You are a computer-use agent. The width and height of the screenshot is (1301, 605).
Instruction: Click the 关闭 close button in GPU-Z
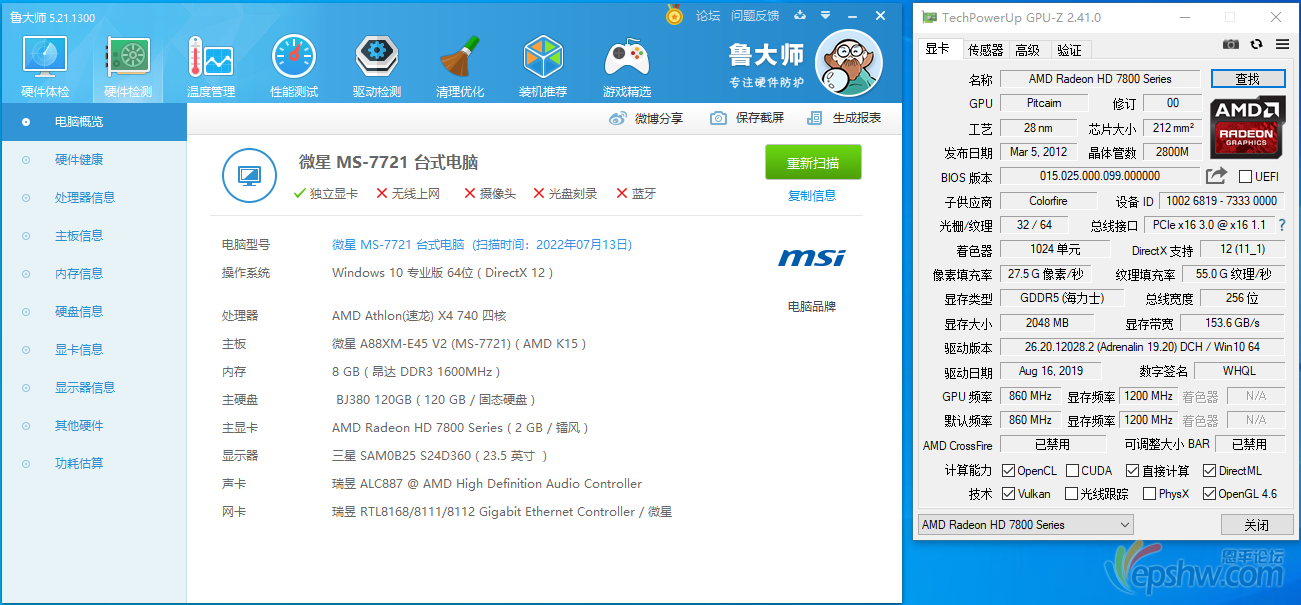click(x=1256, y=525)
